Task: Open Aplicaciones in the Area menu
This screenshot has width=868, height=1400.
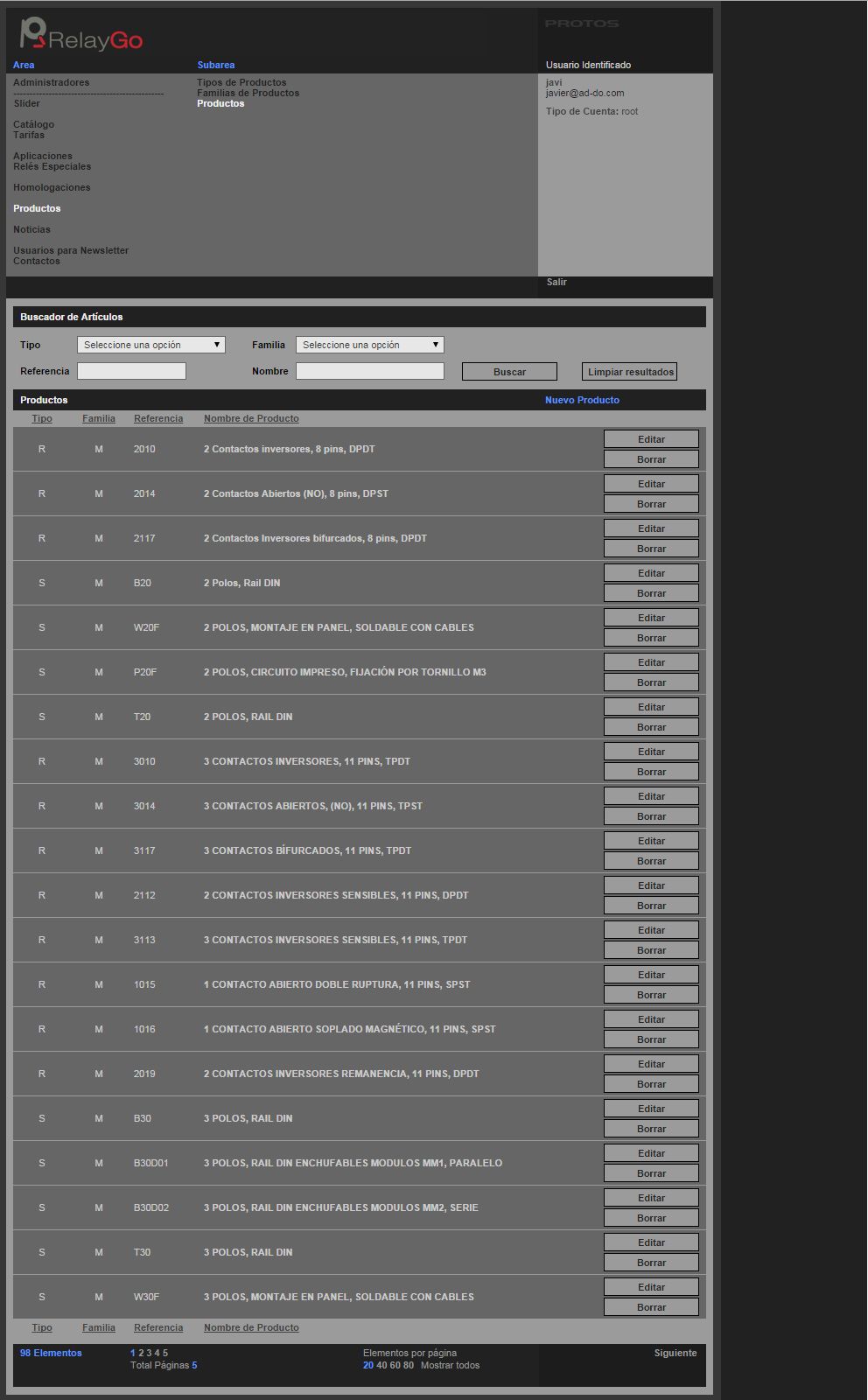Action: click(x=43, y=156)
